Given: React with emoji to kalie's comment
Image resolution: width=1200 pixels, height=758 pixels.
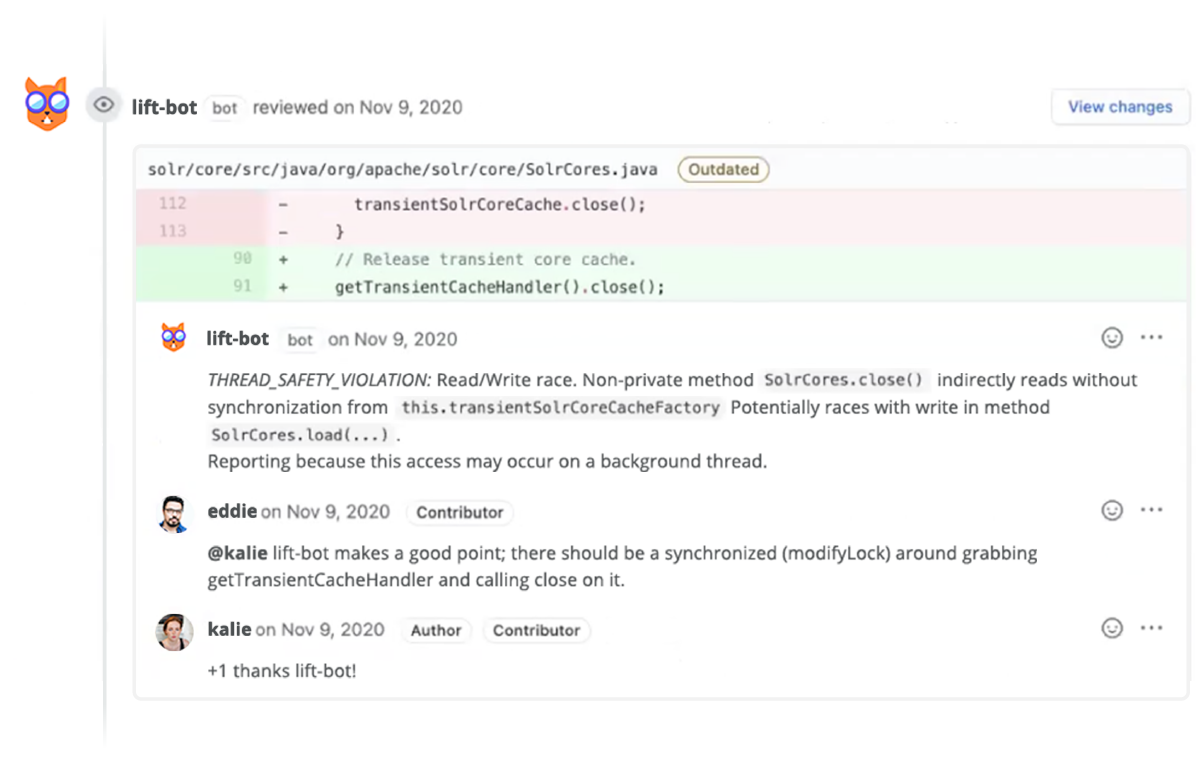Looking at the screenshot, I should point(1111,629).
